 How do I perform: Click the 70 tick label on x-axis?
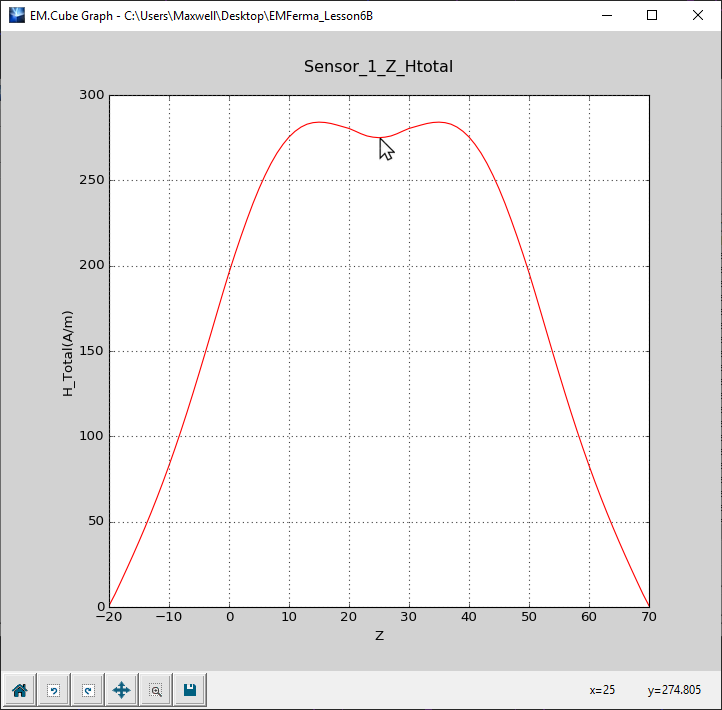coord(649,619)
